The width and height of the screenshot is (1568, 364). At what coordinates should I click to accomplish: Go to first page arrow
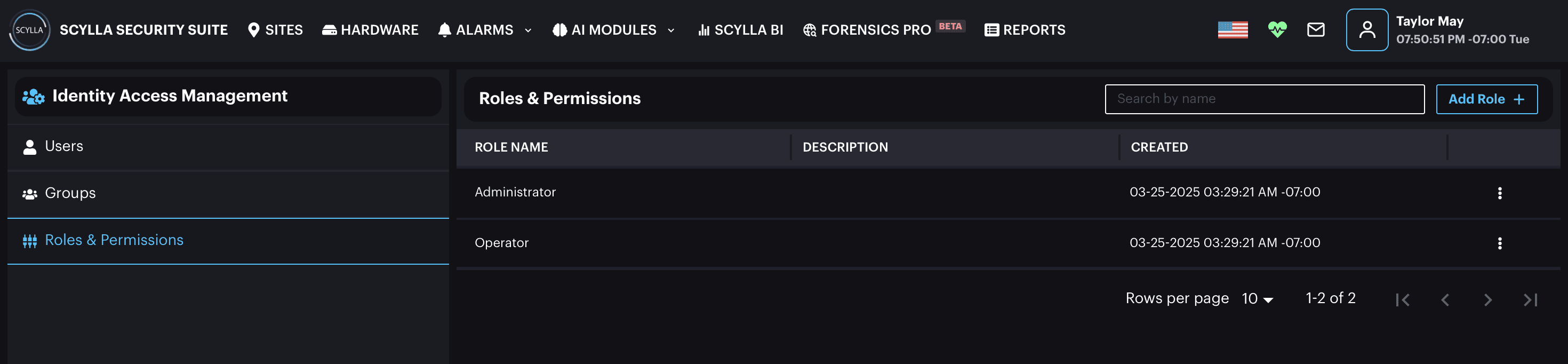[x=1403, y=299]
